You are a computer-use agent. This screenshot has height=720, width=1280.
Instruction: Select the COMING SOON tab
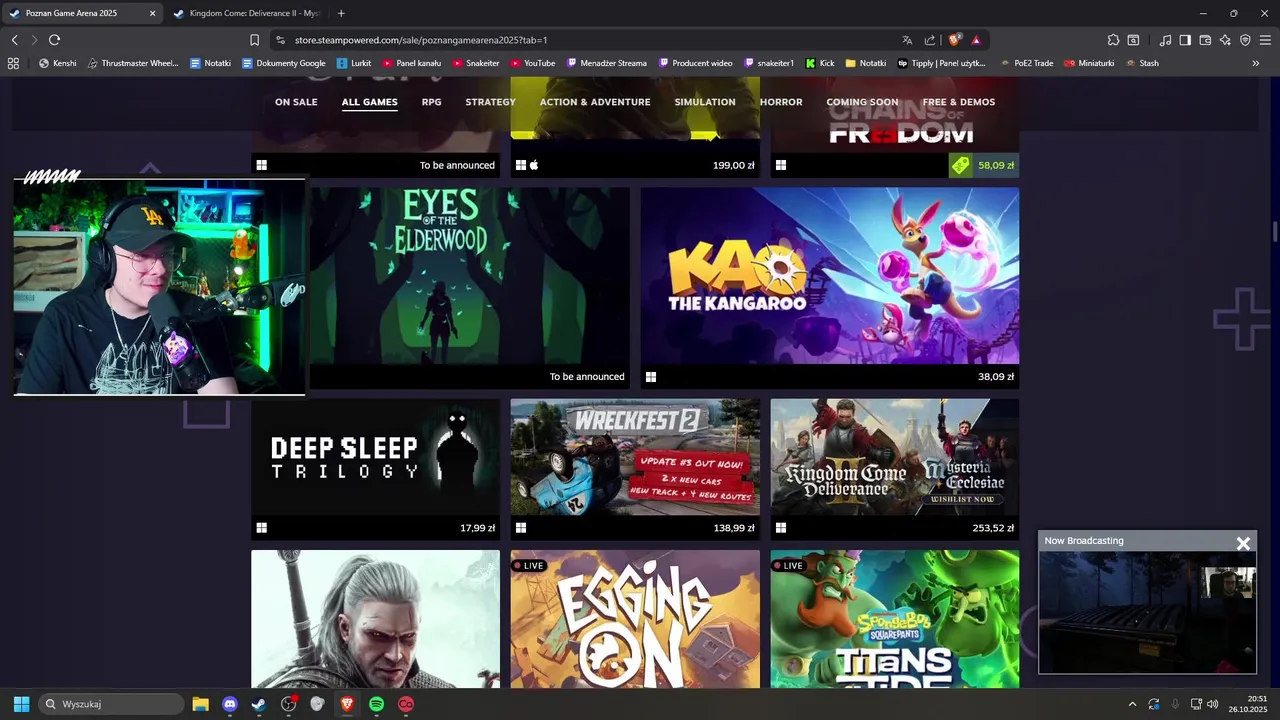point(862,102)
